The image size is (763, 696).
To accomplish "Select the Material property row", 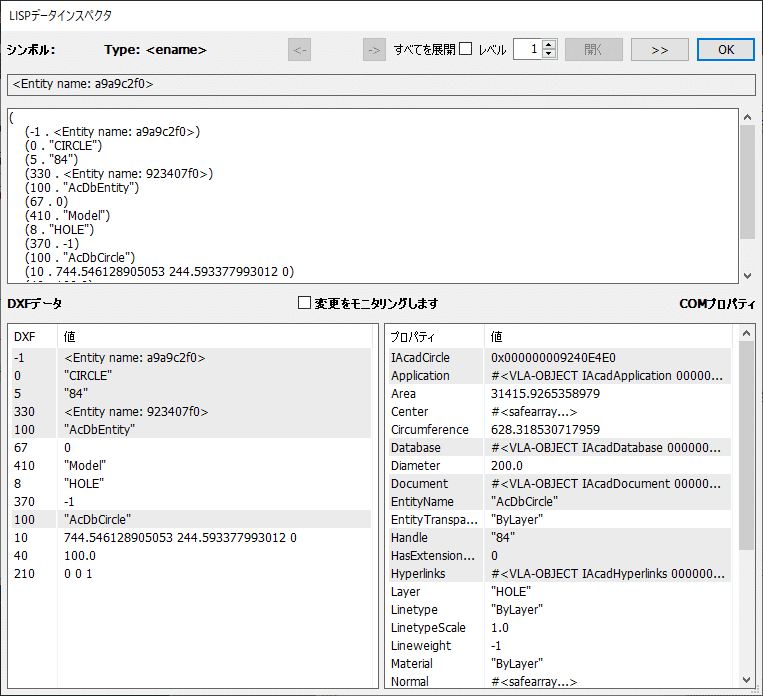I will (560, 664).
